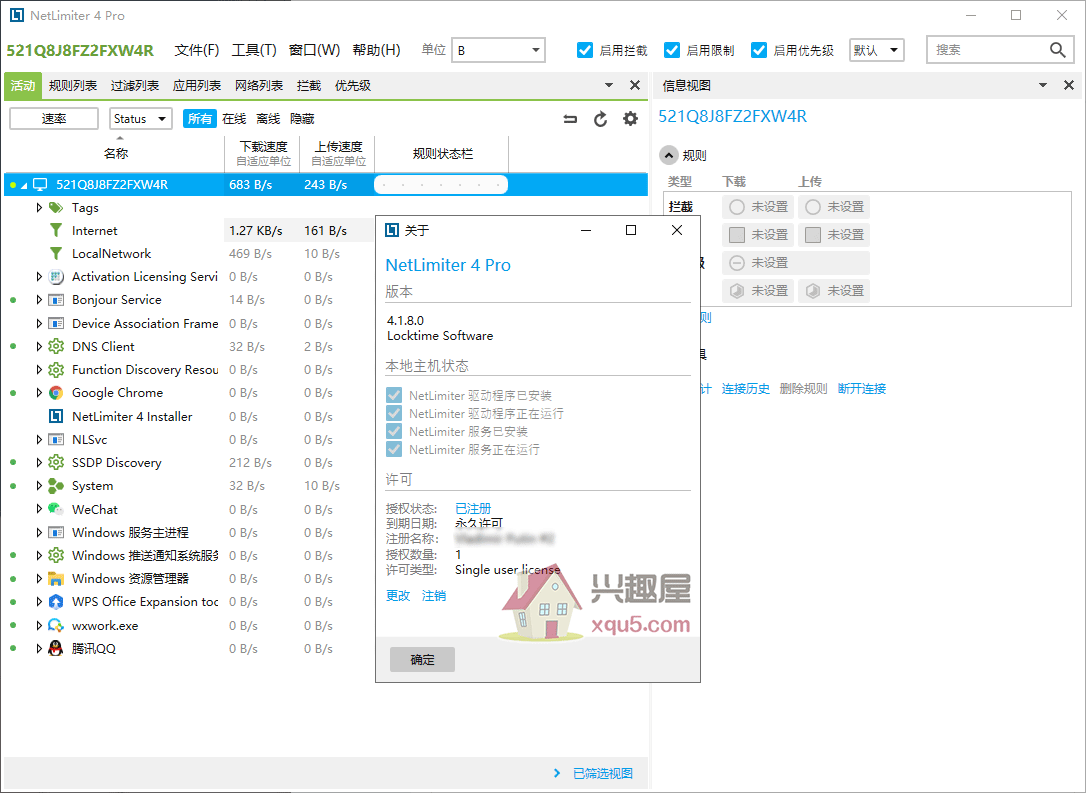
Task: Click 确定 in the About dialog
Action: 422,659
